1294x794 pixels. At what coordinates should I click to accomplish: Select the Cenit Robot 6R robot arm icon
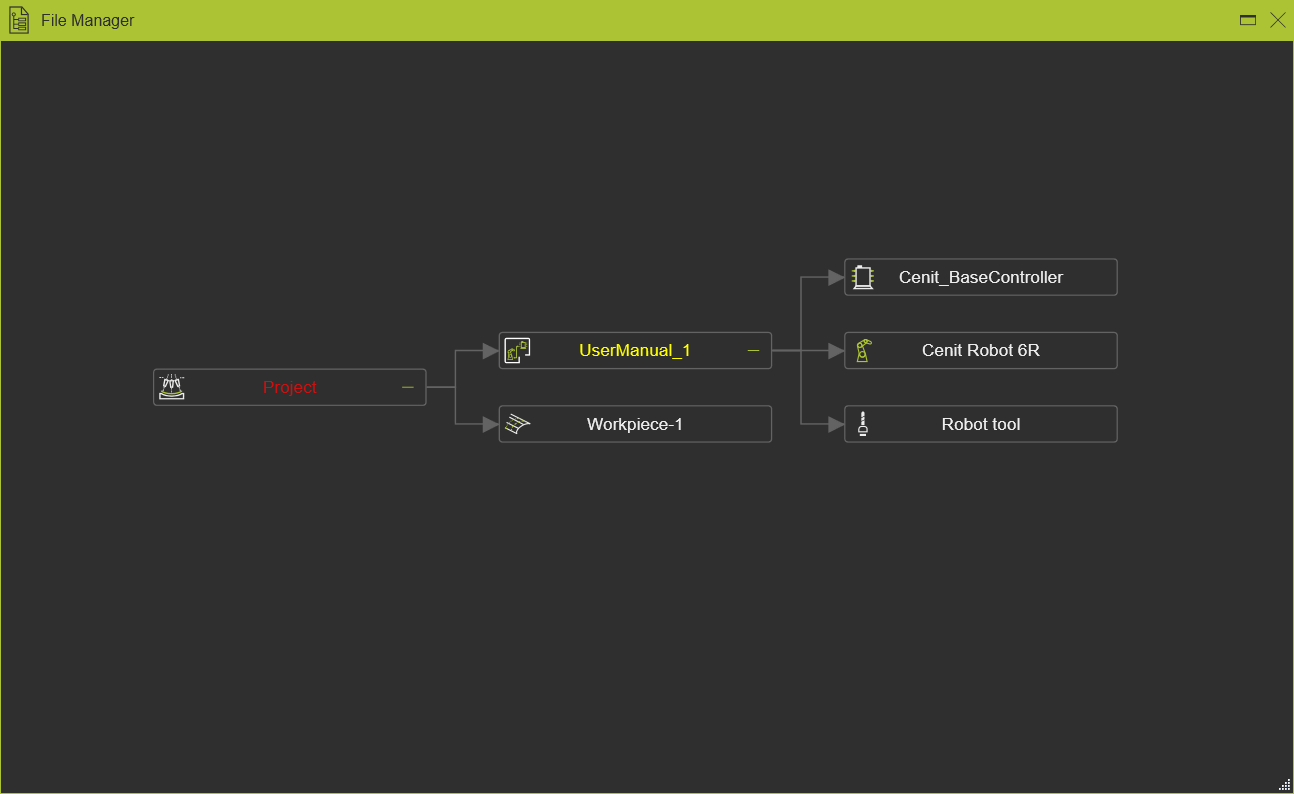[x=863, y=350]
